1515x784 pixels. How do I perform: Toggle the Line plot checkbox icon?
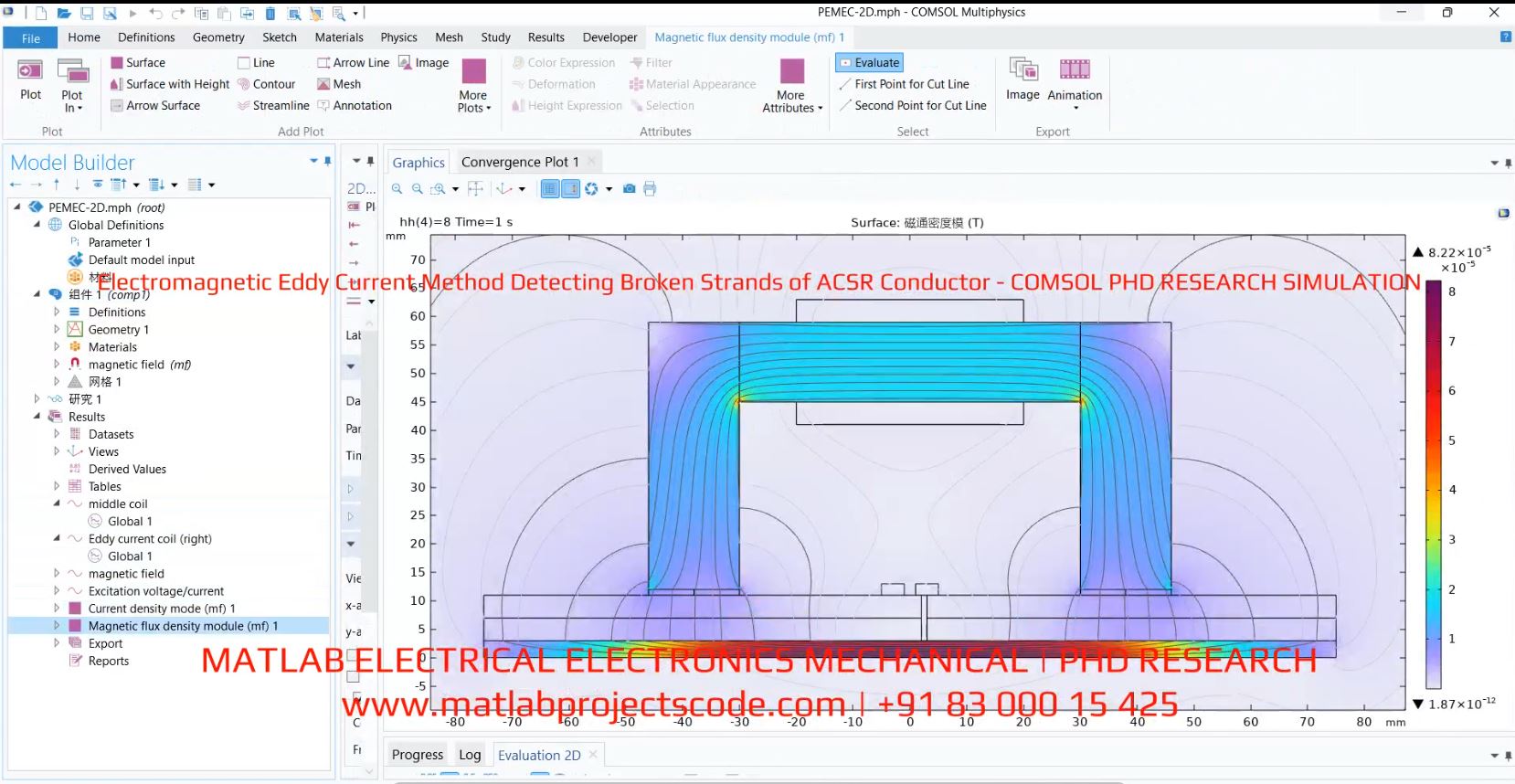pyautogui.click(x=244, y=63)
